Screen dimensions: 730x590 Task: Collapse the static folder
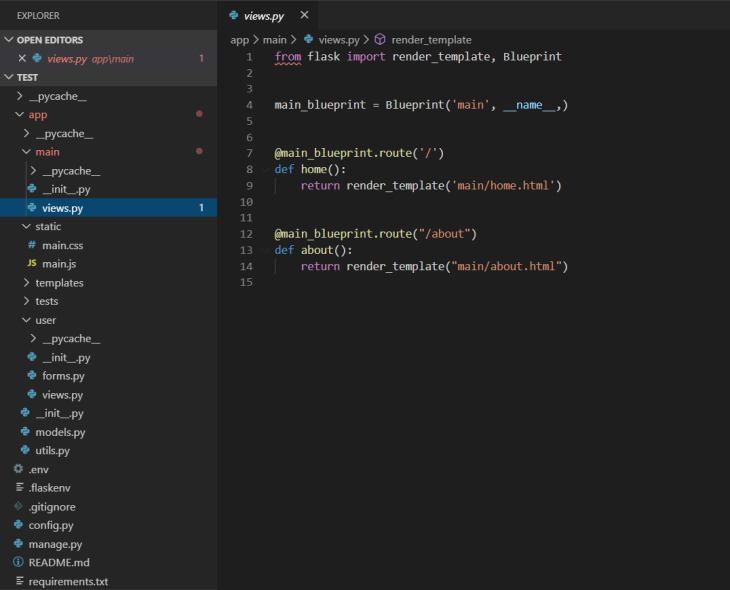(48, 226)
